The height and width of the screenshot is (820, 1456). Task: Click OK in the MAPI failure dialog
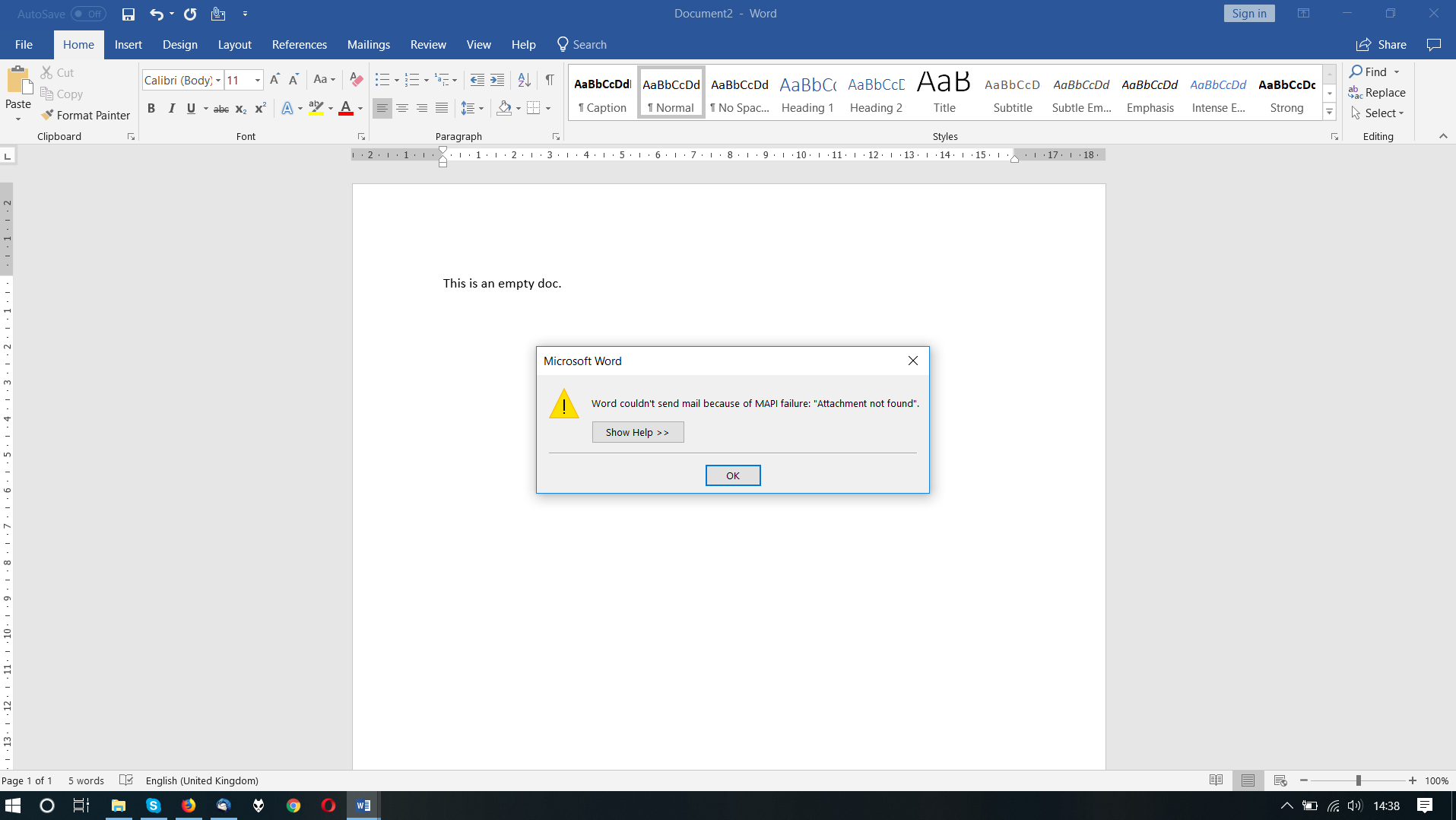pyautogui.click(x=733, y=475)
